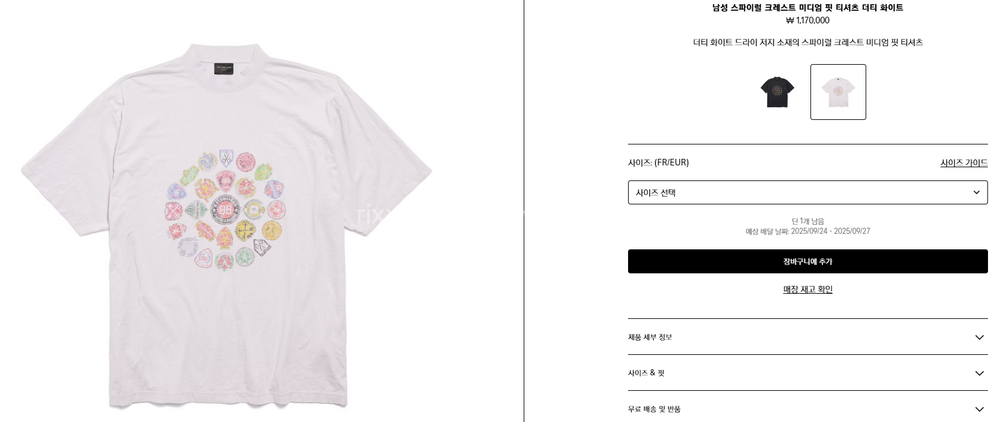Click the 사이즈: (FR/EUR) label
This screenshot has width=1000, height=422.
(658, 163)
